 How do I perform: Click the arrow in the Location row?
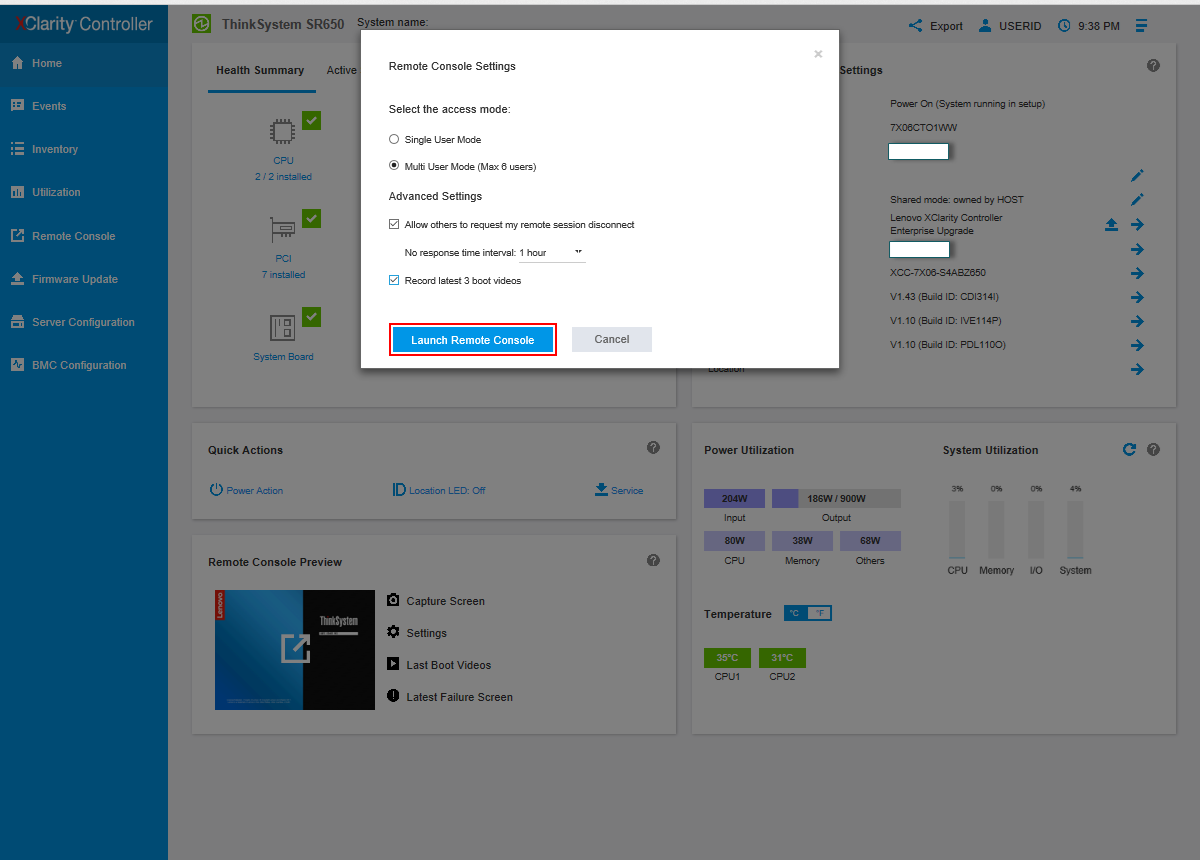point(1137,369)
